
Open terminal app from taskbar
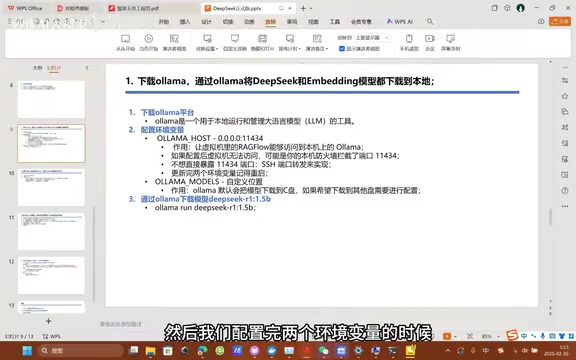tap(392, 350)
